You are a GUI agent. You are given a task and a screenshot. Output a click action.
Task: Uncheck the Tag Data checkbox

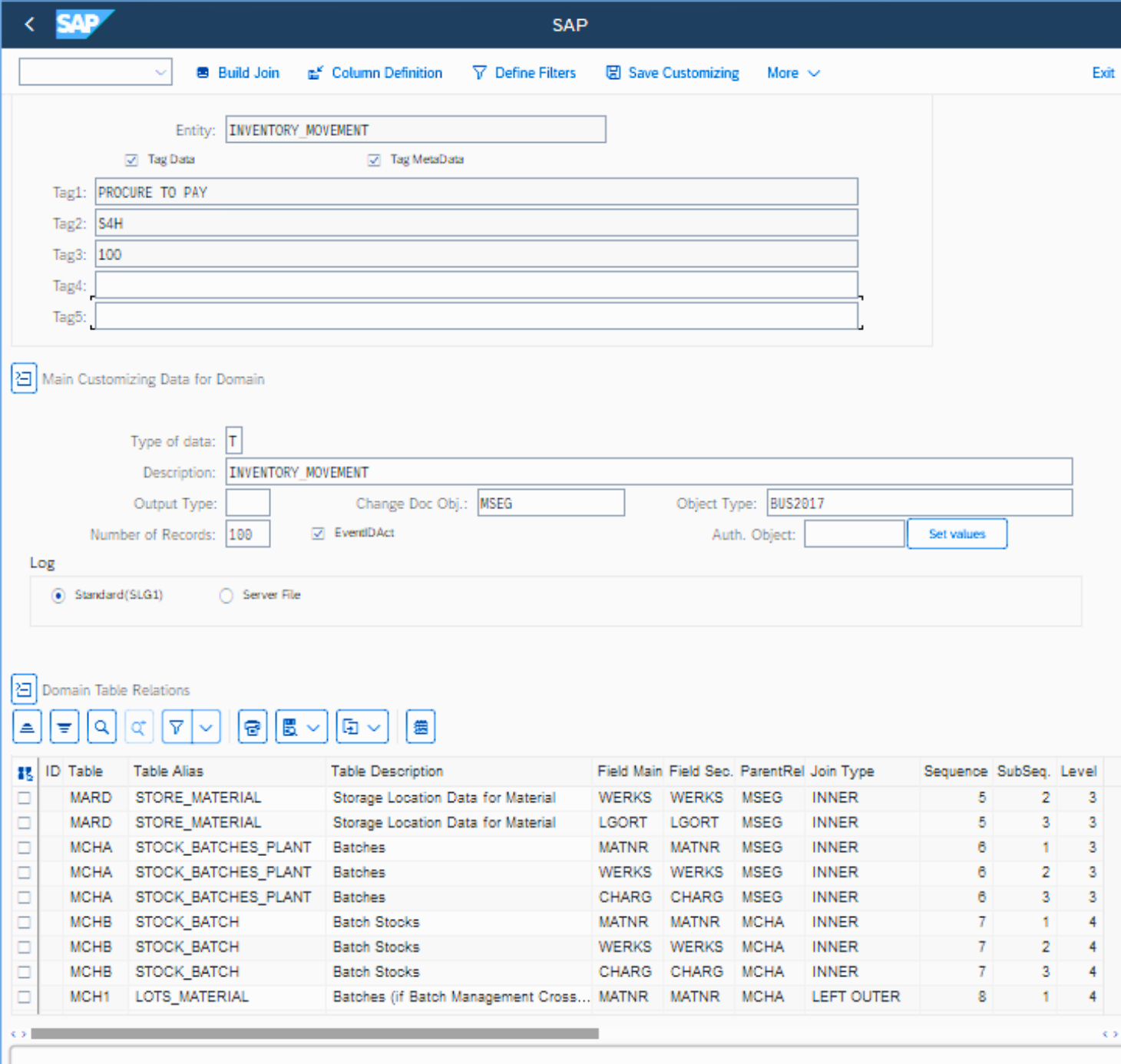coord(131,160)
